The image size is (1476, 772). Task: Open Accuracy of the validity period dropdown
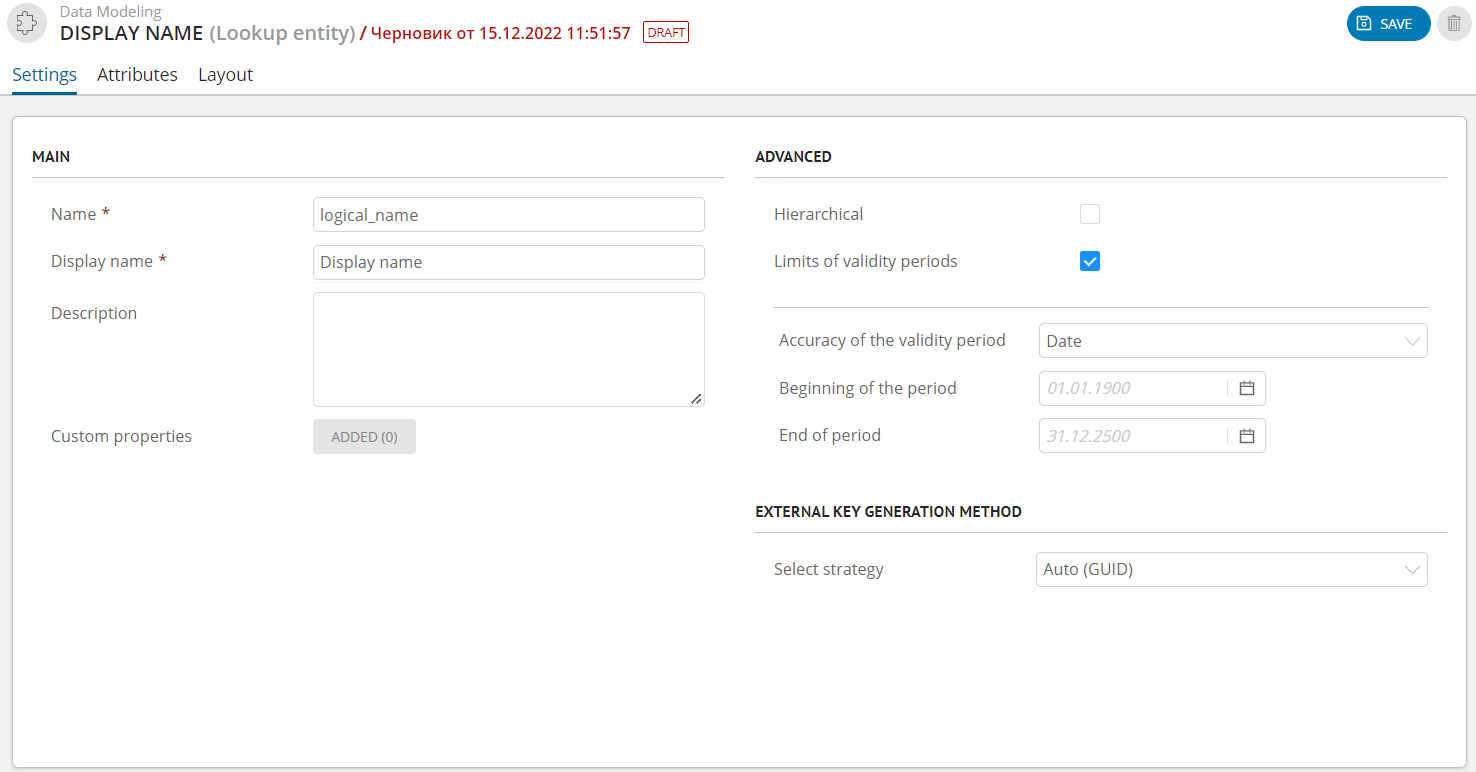pyautogui.click(x=1233, y=341)
